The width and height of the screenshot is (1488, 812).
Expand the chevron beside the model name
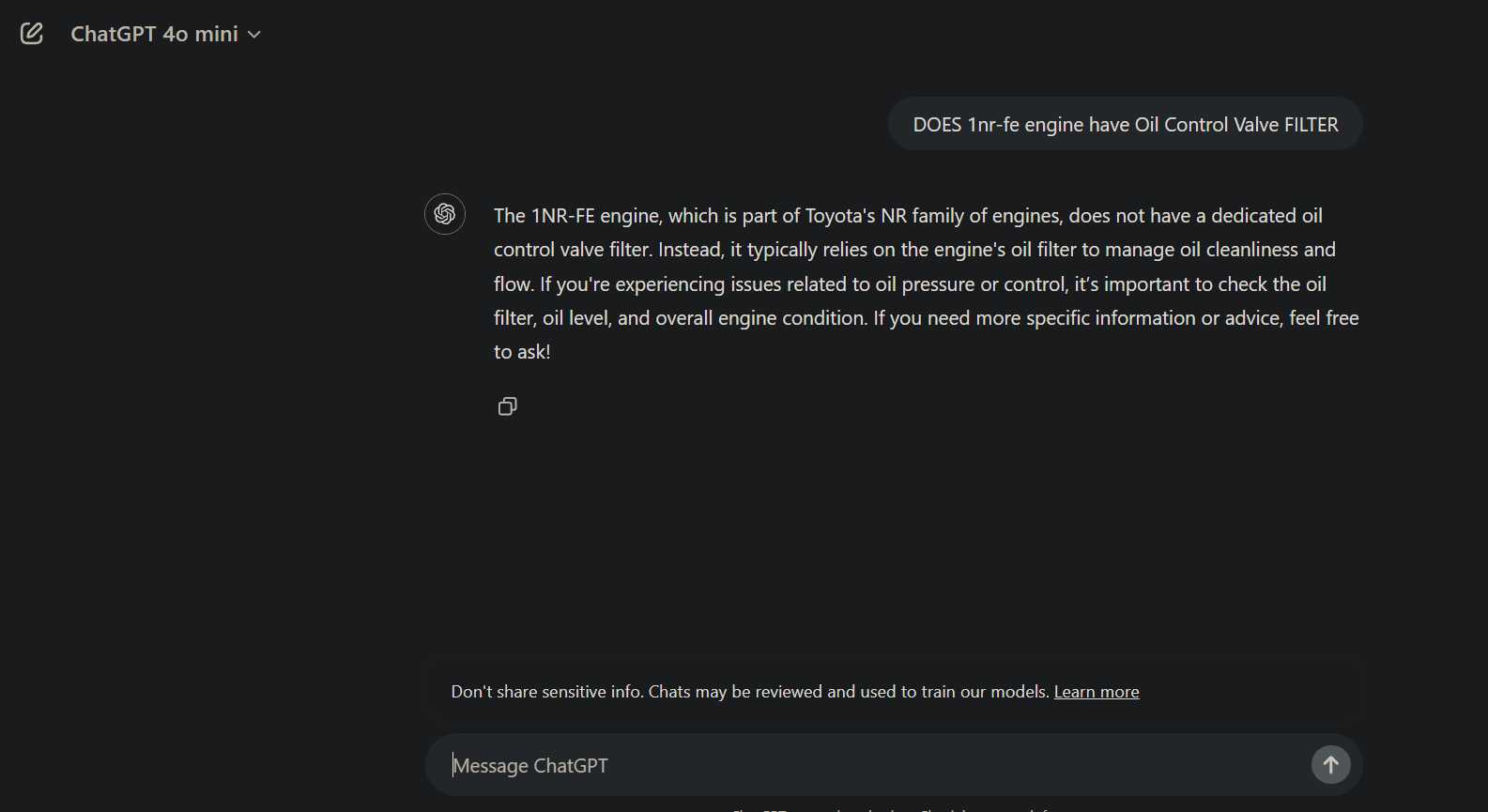click(254, 35)
